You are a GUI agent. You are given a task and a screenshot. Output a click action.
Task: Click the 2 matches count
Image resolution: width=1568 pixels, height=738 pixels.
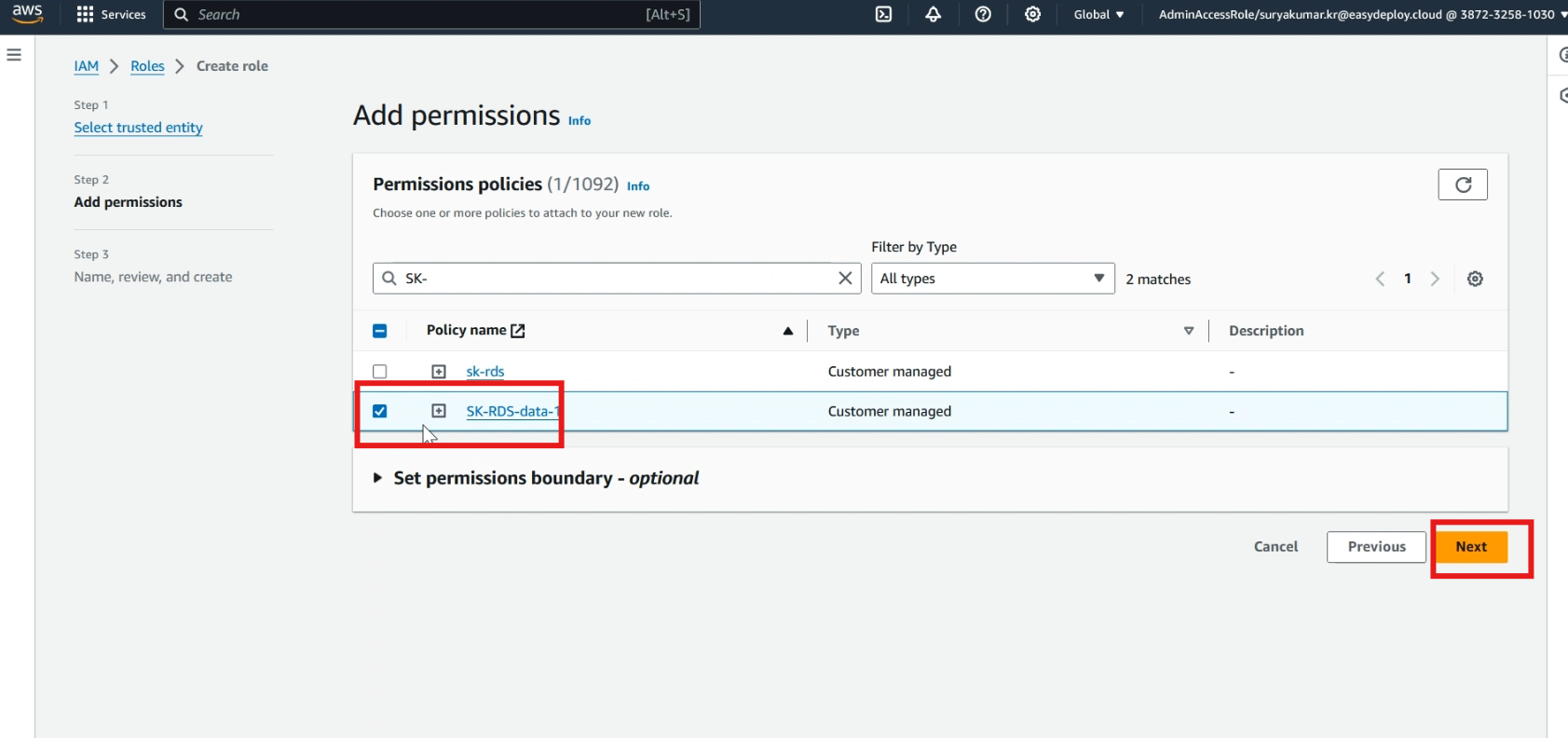1158,280
